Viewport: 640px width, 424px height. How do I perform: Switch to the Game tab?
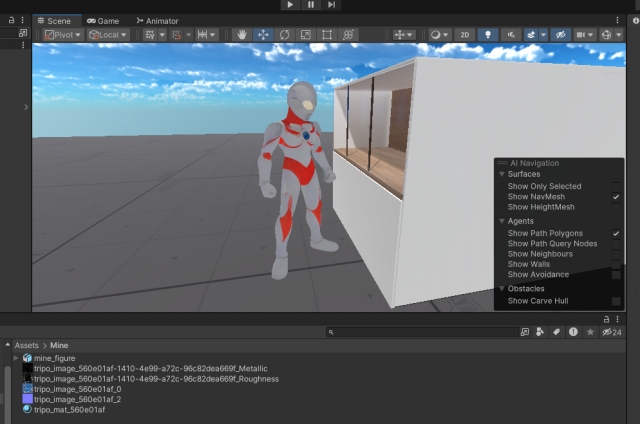tap(103, 21)
